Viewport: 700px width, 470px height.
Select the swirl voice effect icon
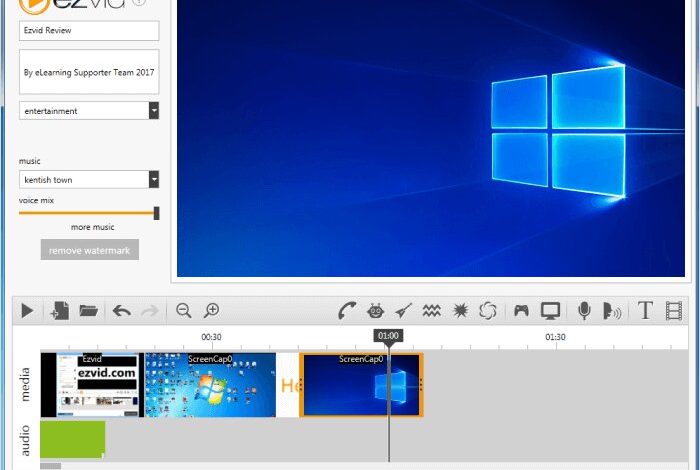(x=488, y=311)
